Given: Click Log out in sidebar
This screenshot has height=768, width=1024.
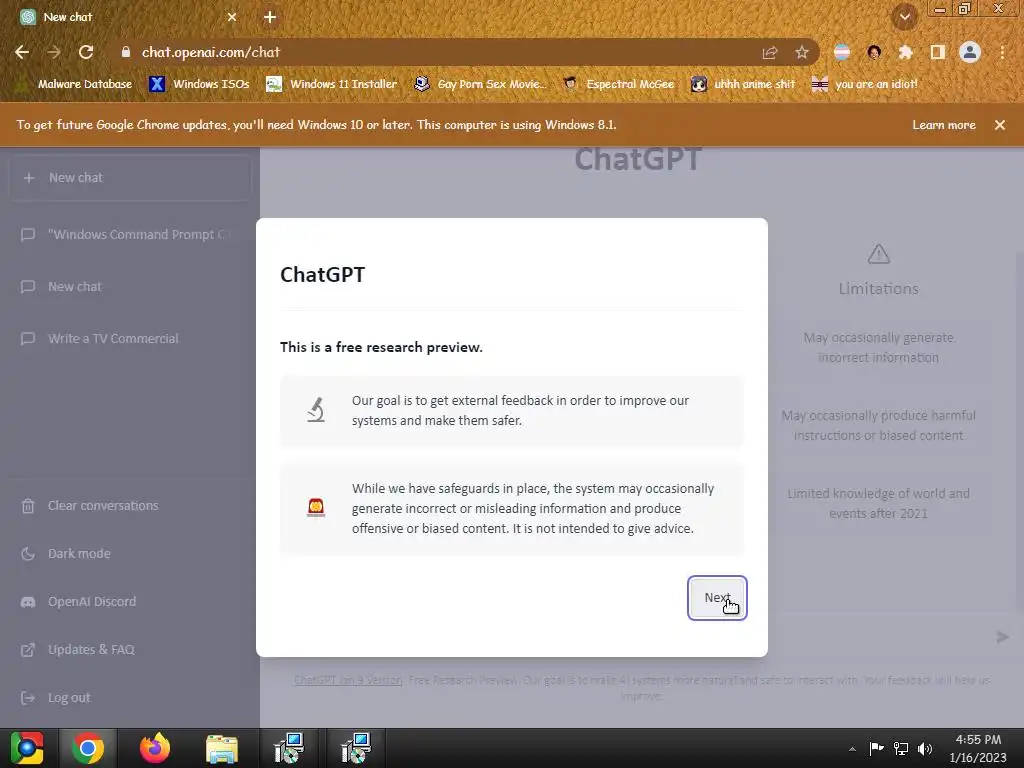Looking at the screenshot, I should click(130, 697).
